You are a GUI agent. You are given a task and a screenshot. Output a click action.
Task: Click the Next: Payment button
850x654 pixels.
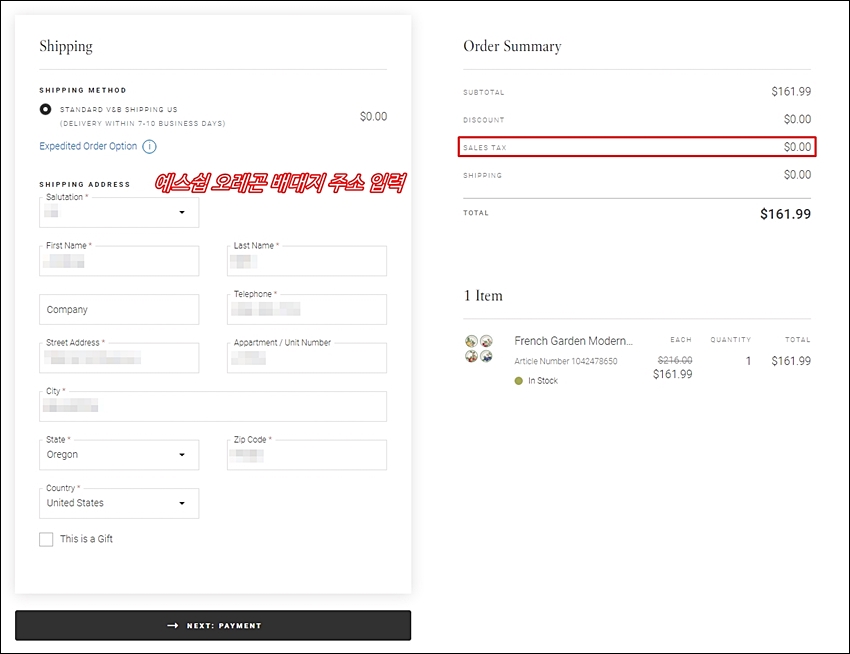213,625
